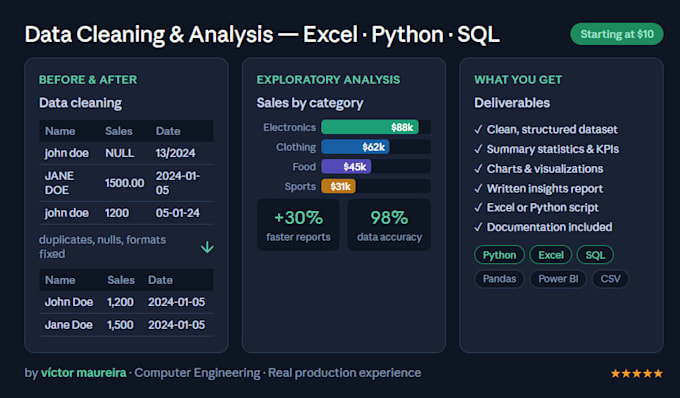This screenshot has width=680, height=398.
Task: Click the 05-01-24 date cell
Action: 177,213
